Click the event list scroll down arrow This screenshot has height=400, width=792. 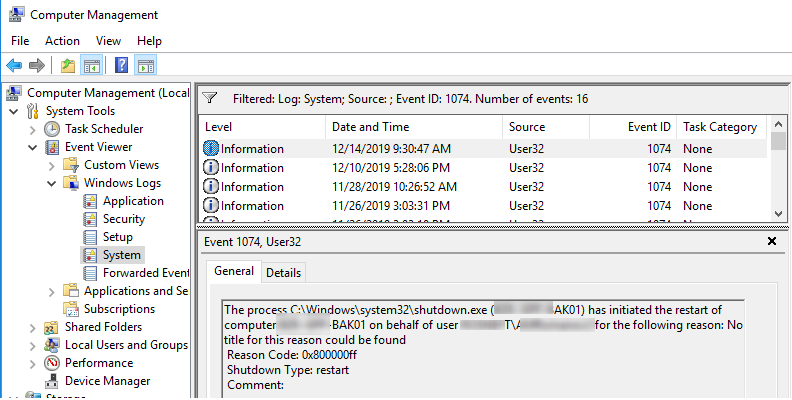[778, 214]
